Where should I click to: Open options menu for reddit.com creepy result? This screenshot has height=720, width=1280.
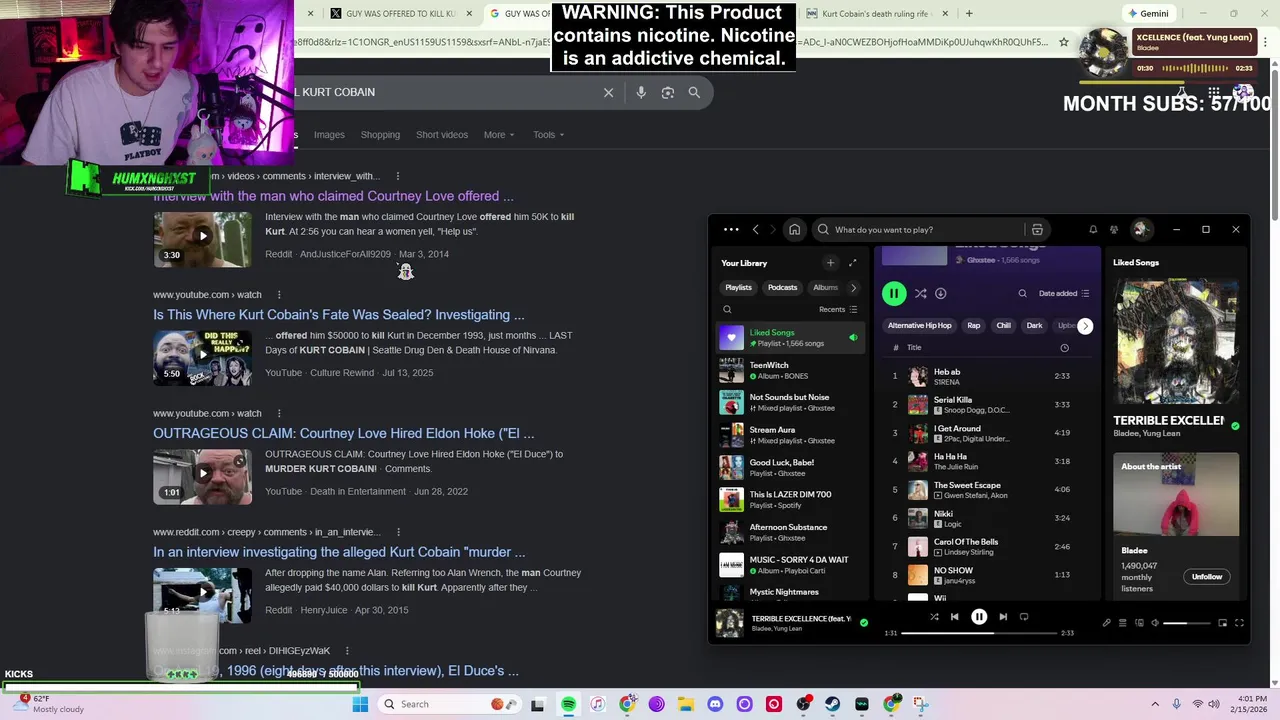[x=398, y=532]
